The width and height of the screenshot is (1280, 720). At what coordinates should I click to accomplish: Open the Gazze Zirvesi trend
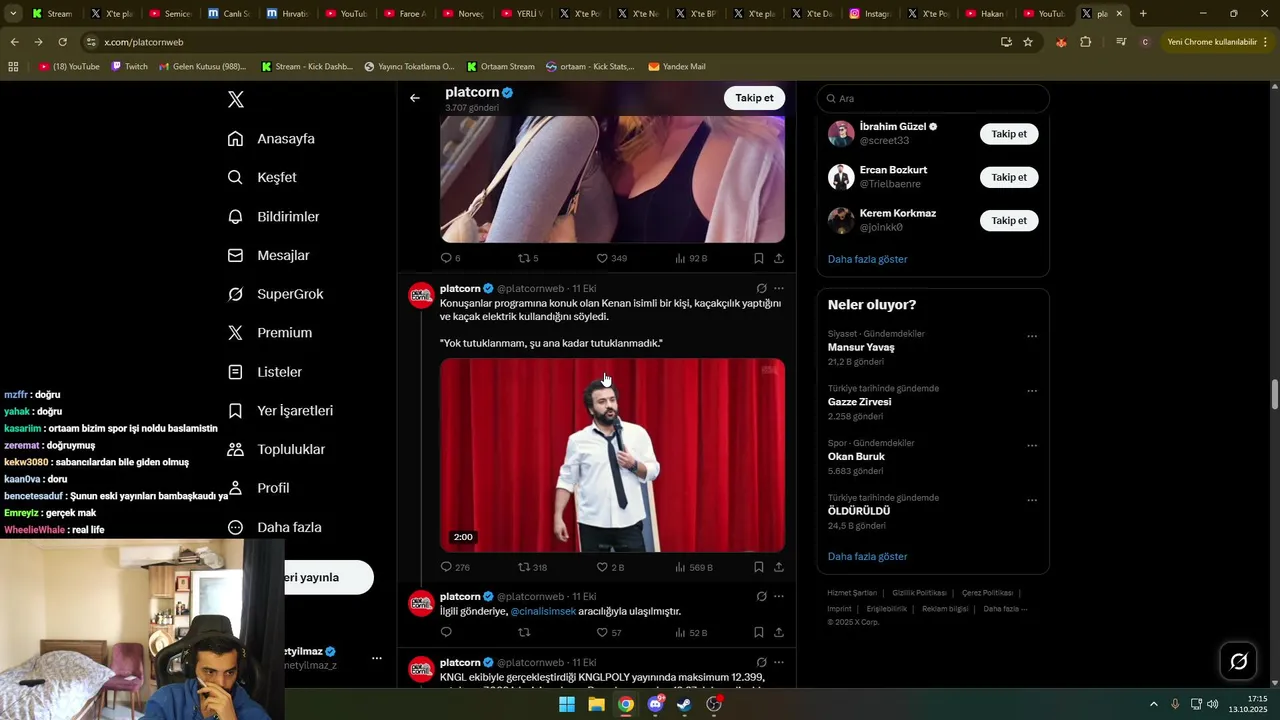coord(859,402)
